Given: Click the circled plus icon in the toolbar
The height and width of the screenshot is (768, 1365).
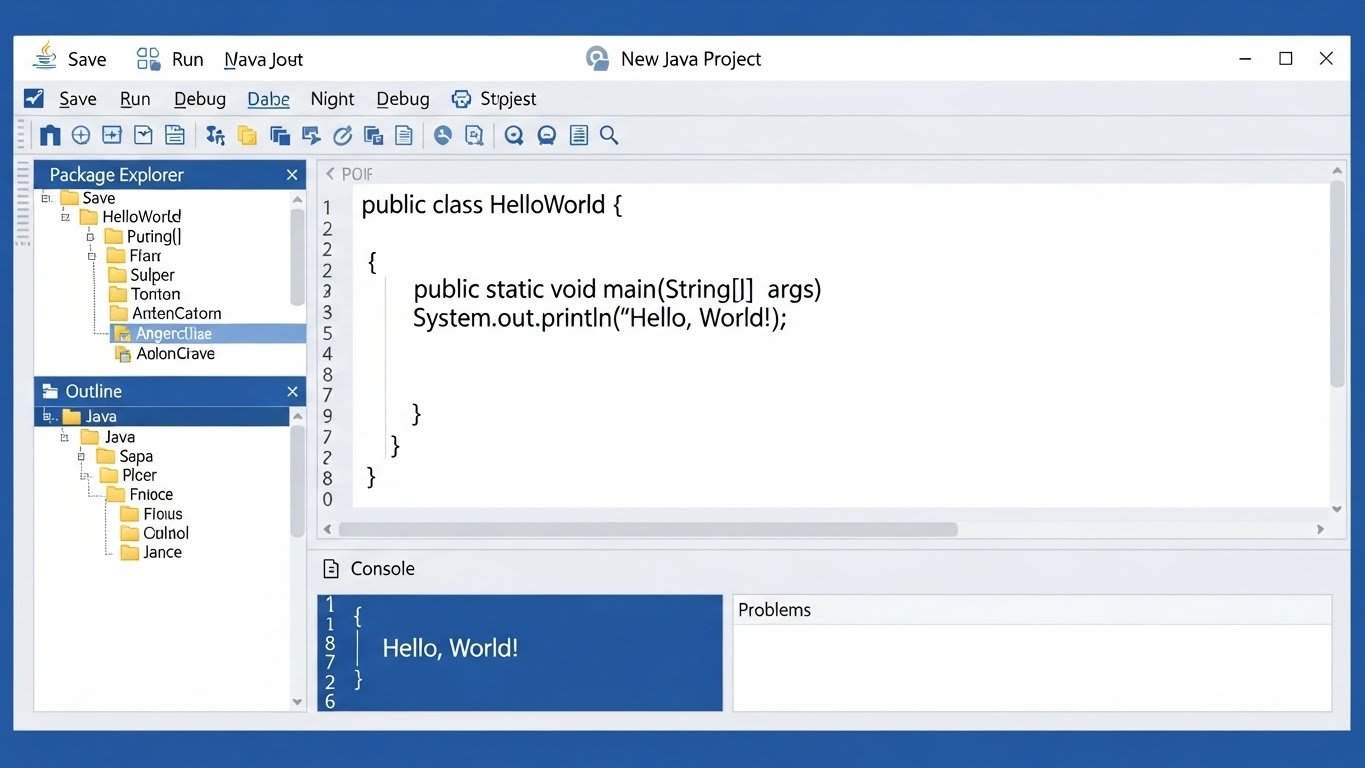Looking at the screenshot, I should click(81, 135).
